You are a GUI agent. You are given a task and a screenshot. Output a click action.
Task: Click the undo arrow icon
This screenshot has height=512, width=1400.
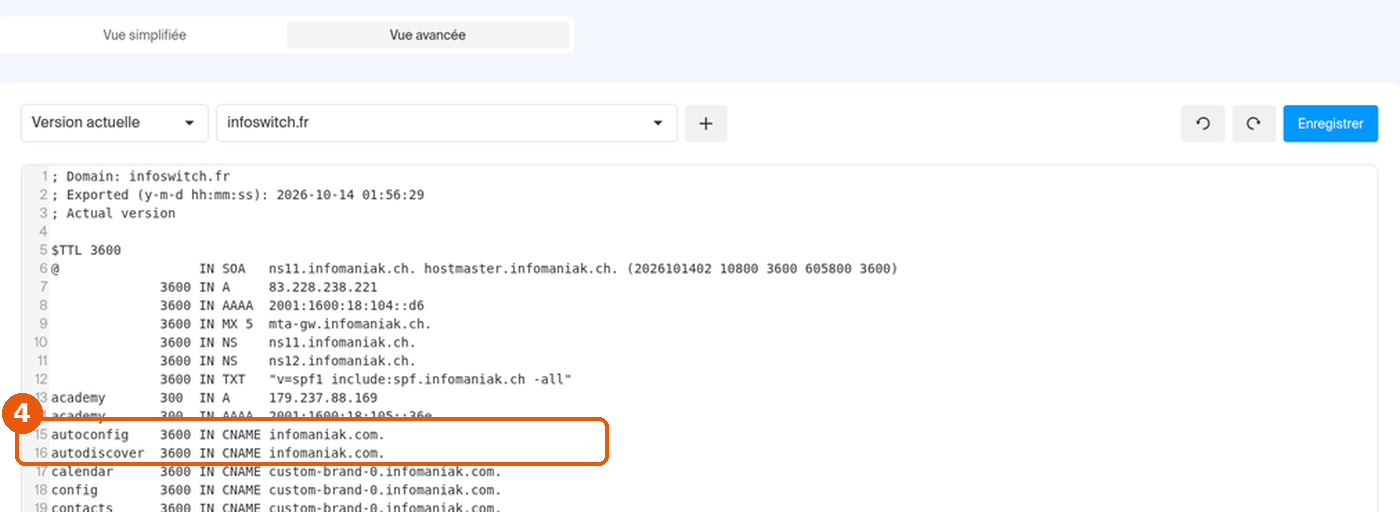point(1203,124)
